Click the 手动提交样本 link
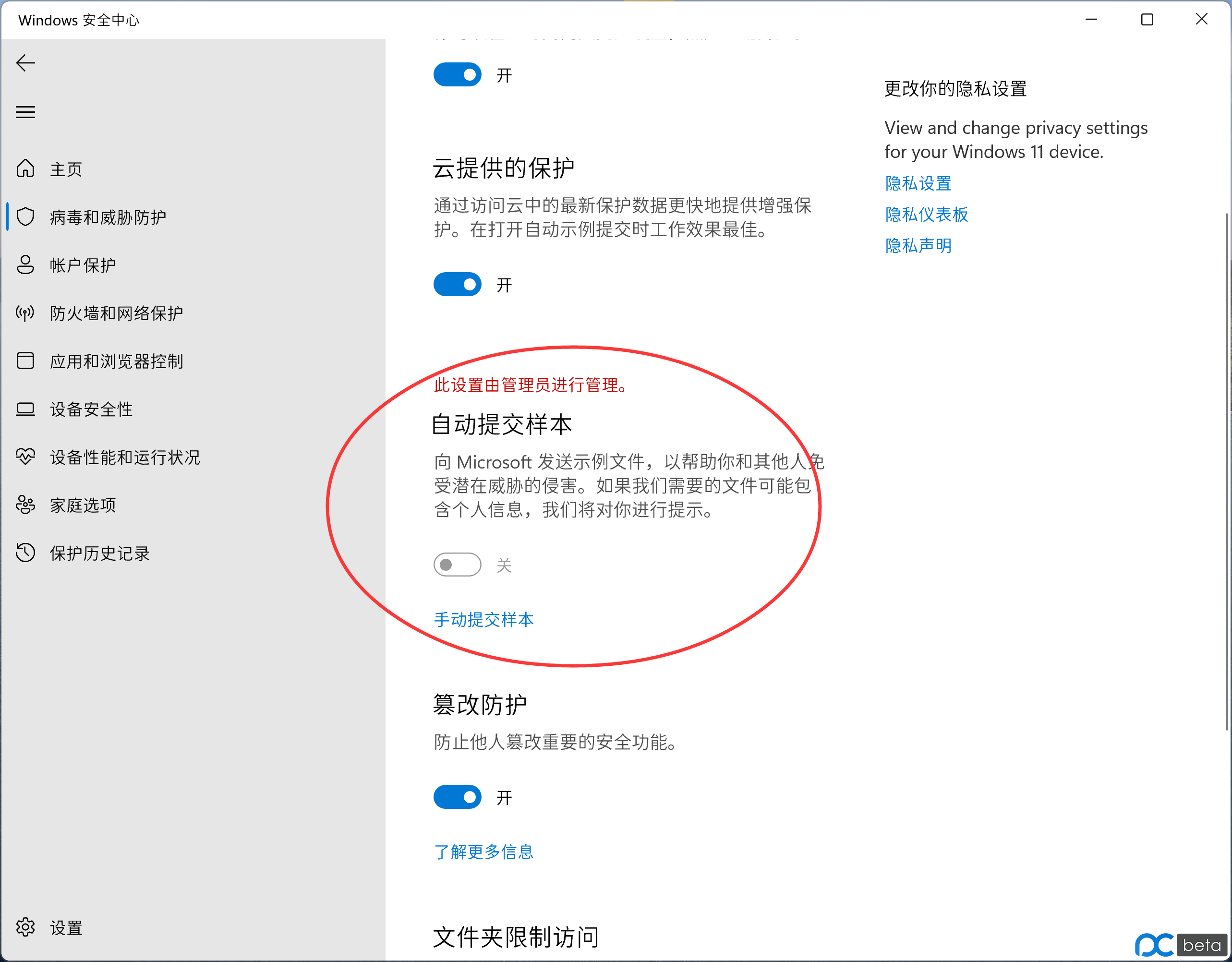 (x=483, y=619)
